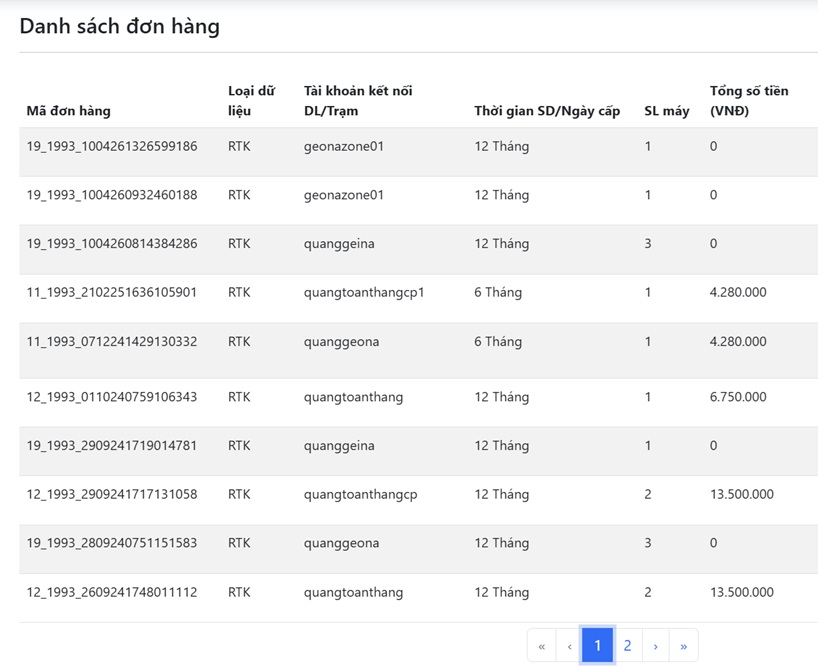Image resolution: width=818 pixels, height=666 pixels.
Task: Click machine count 3 in order 19_1993_1004260814384286
Action: tap(648, 244)
